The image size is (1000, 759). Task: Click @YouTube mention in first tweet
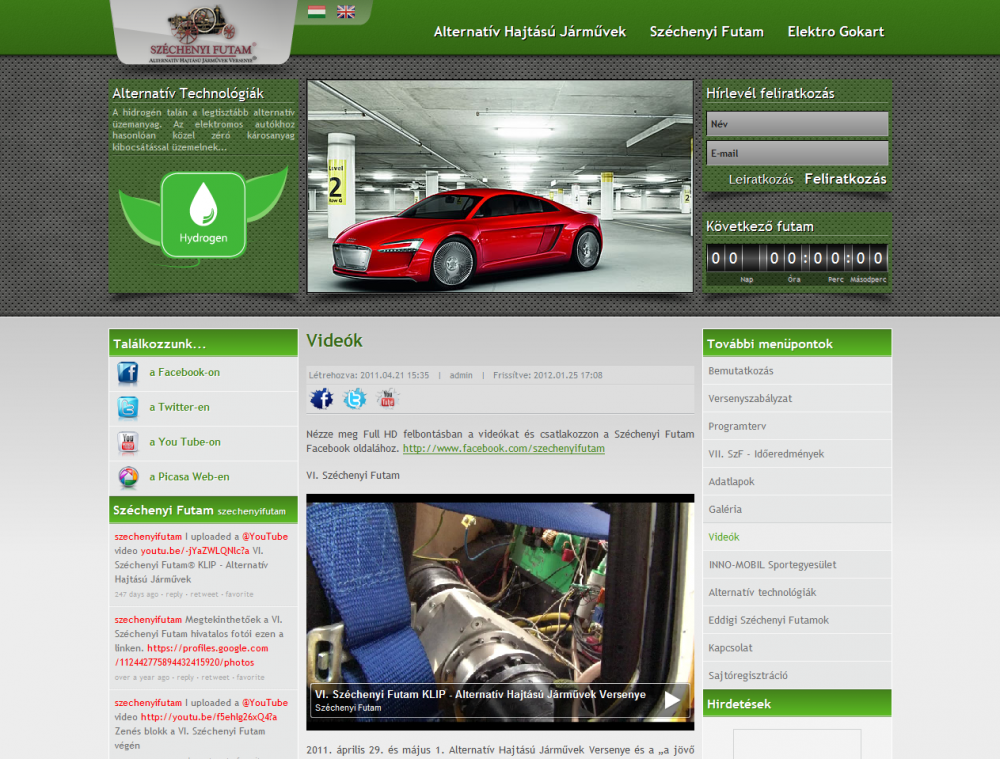tap(265, 536)
